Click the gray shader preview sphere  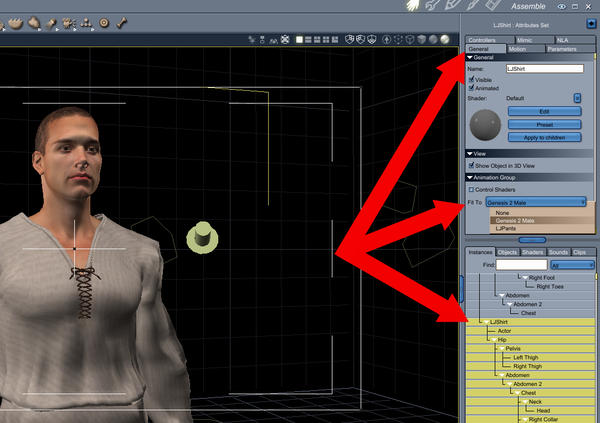point(485,125)
